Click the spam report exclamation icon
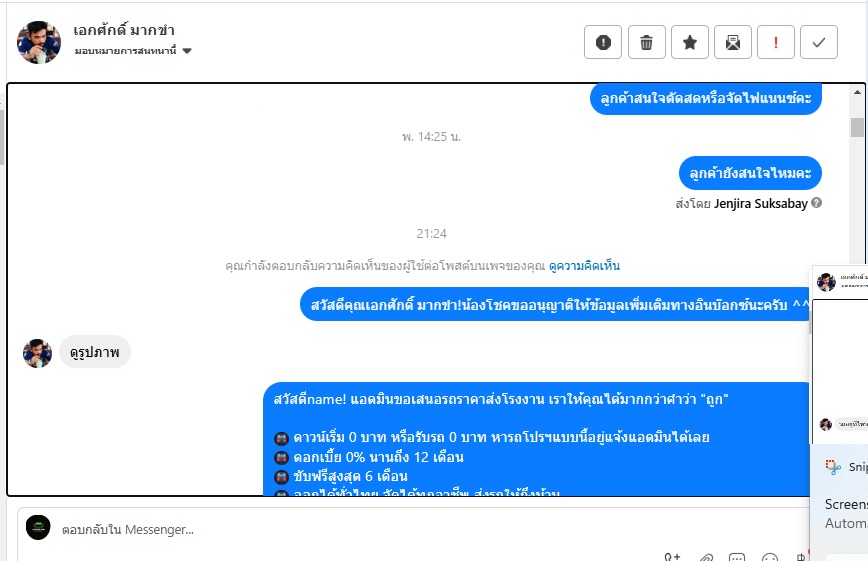868x561 pixels. pos(603,42)
